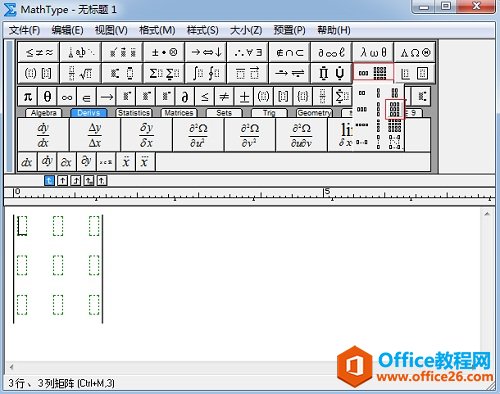Open the 格式(M) menu
Image resolution: width=500 pixels, height=394 pixels.
(157, 30)
